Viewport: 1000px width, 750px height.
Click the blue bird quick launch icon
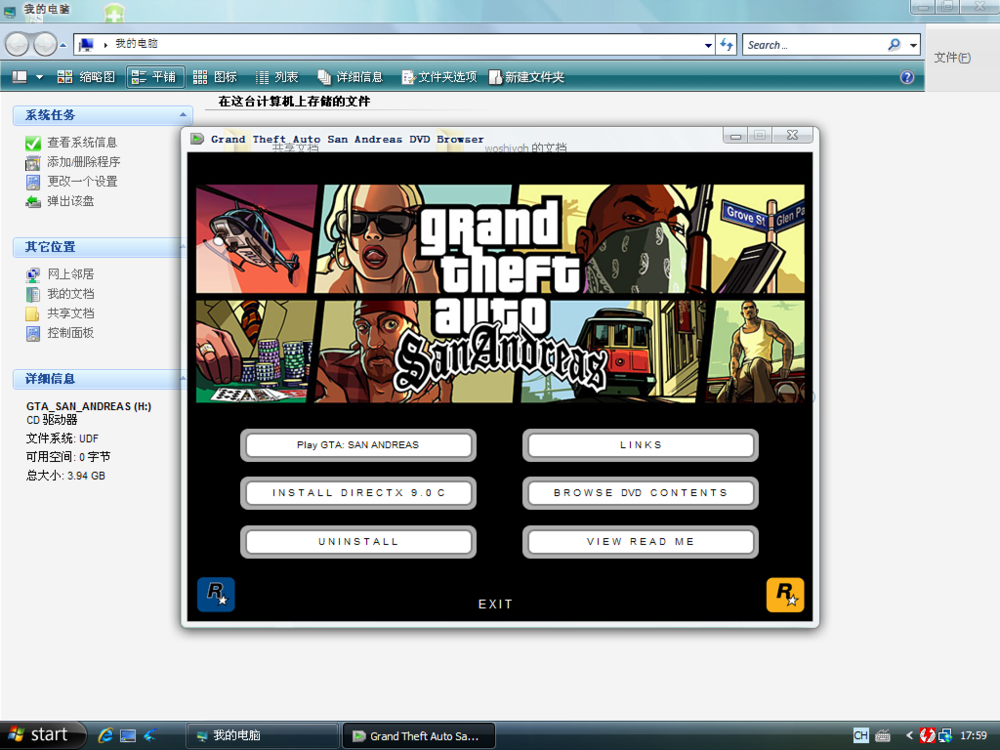tap(151, 735)
